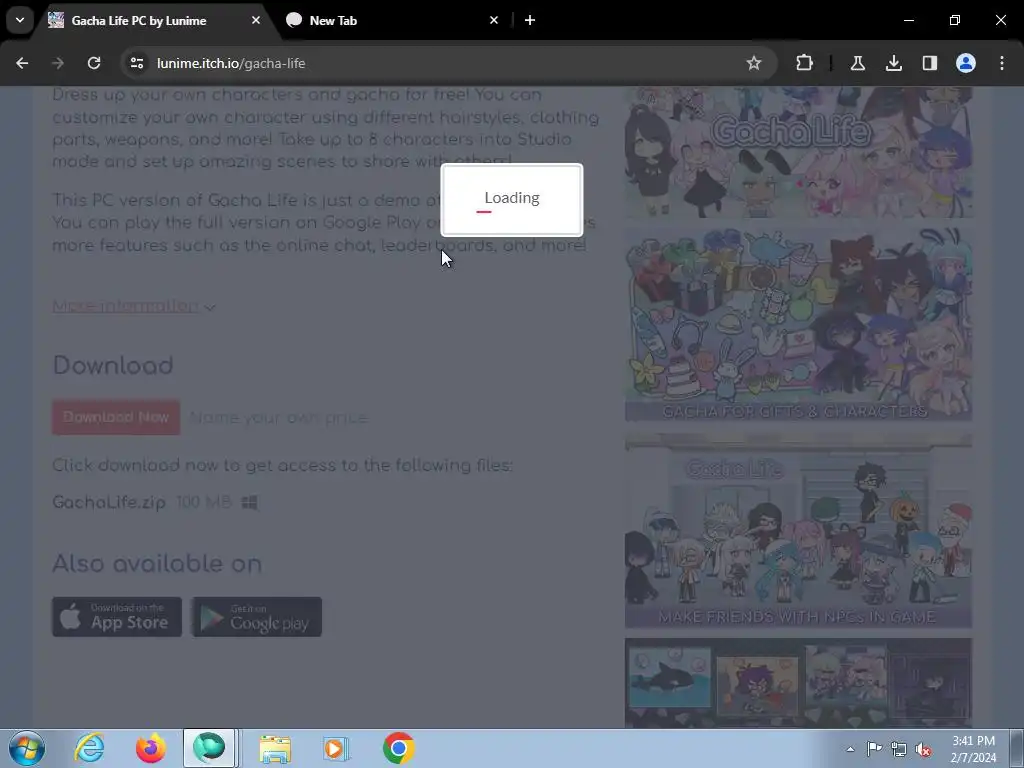
Task: Reload the Gacha Life page
Action: pos(94,63)
